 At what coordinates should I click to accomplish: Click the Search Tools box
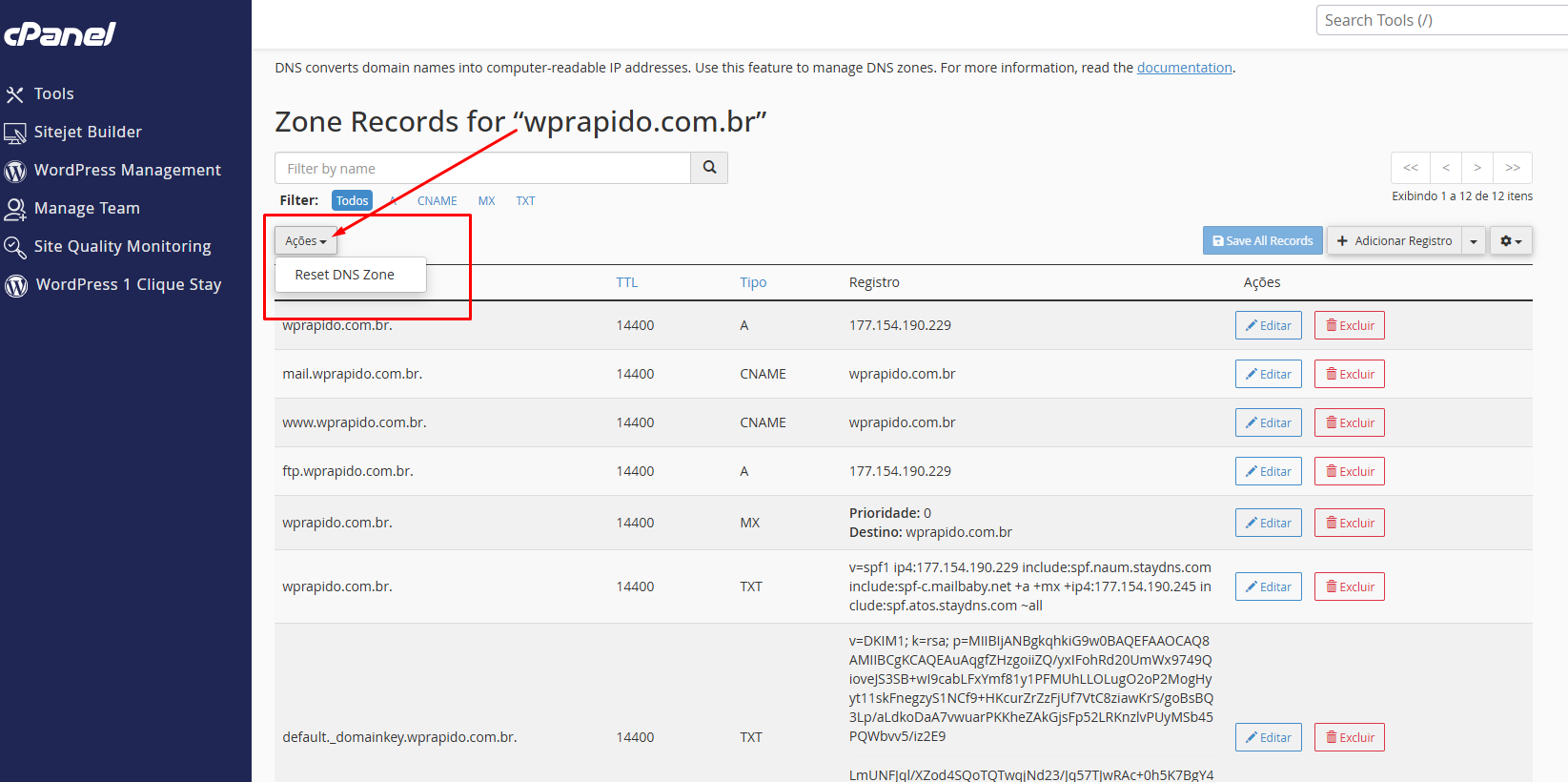coord(1441,20)
